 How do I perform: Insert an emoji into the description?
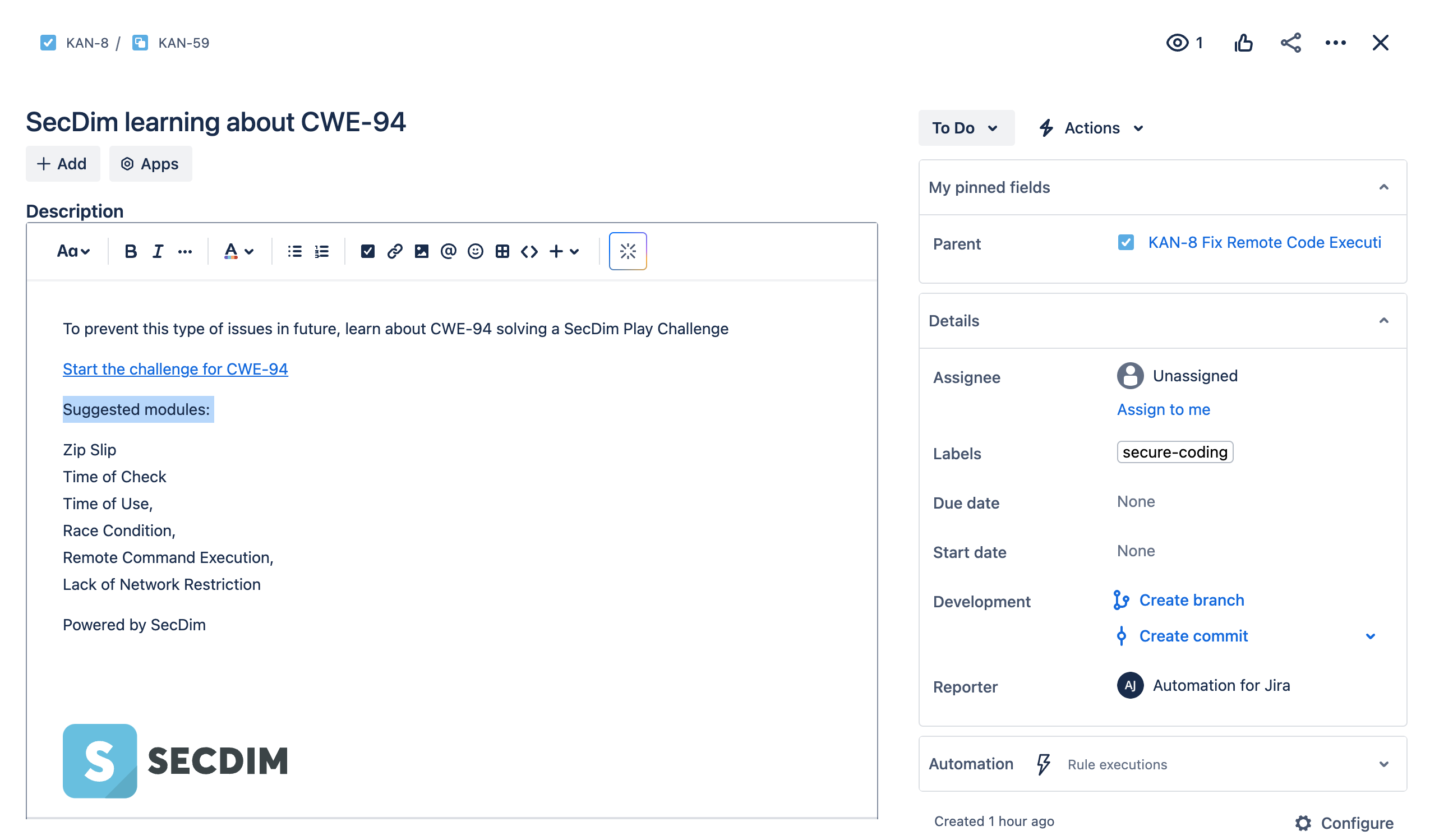point(476,251)
